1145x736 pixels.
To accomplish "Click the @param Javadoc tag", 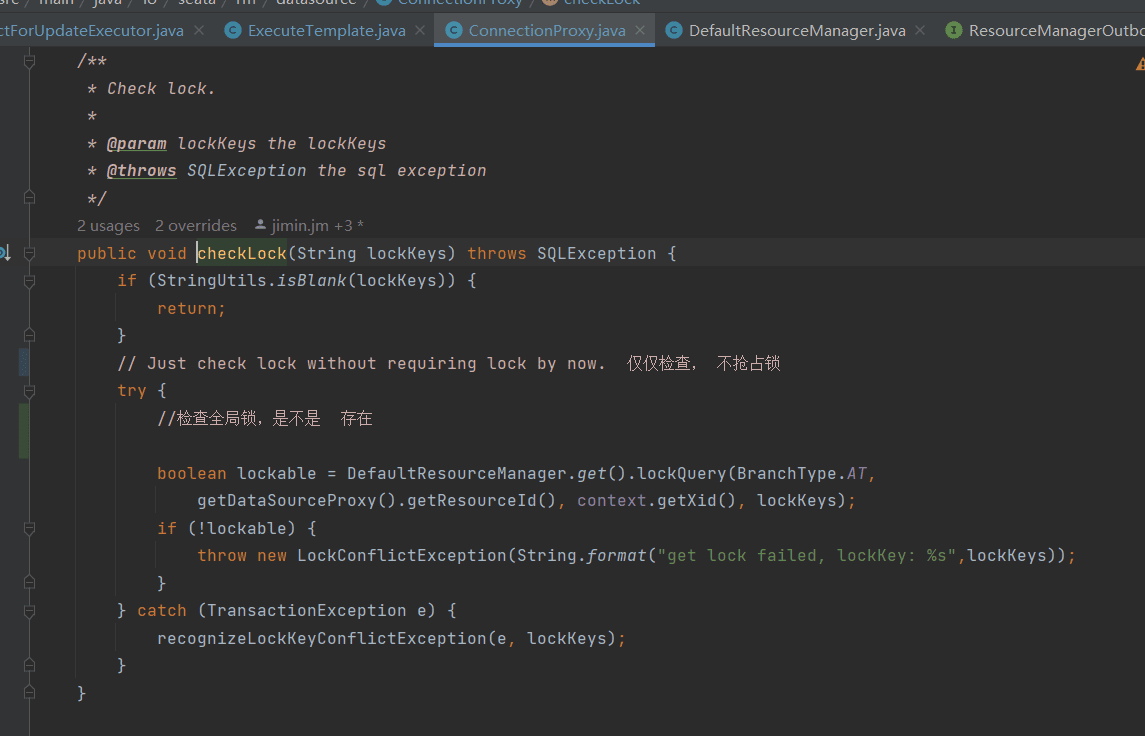I will 137,143.
